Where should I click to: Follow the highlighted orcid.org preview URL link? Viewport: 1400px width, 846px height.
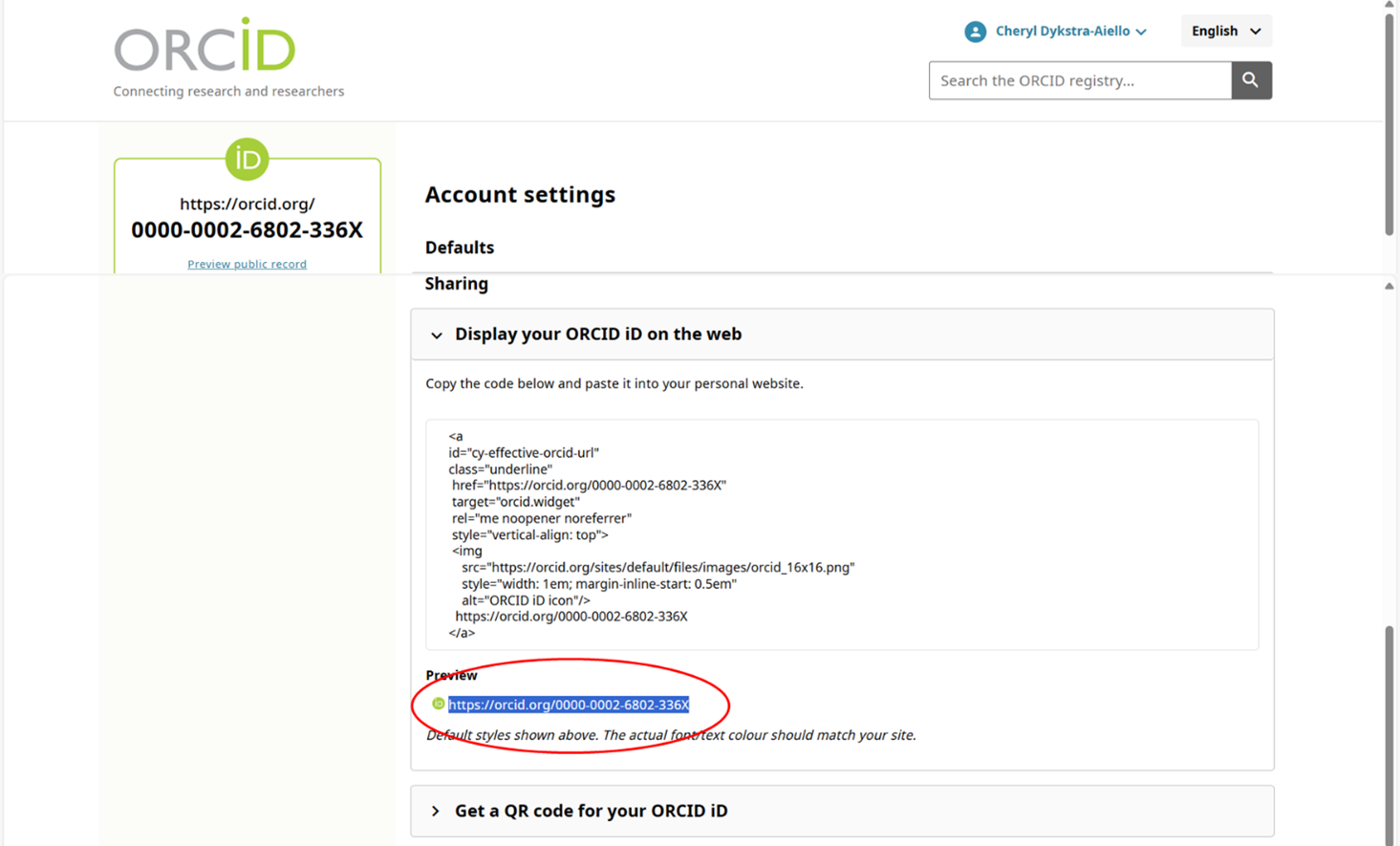click(569, 705)
